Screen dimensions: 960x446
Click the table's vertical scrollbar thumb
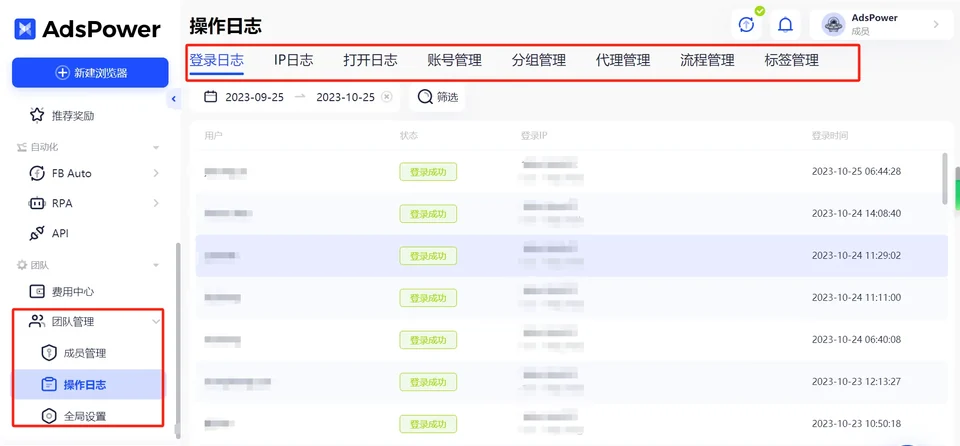[945, 178]
